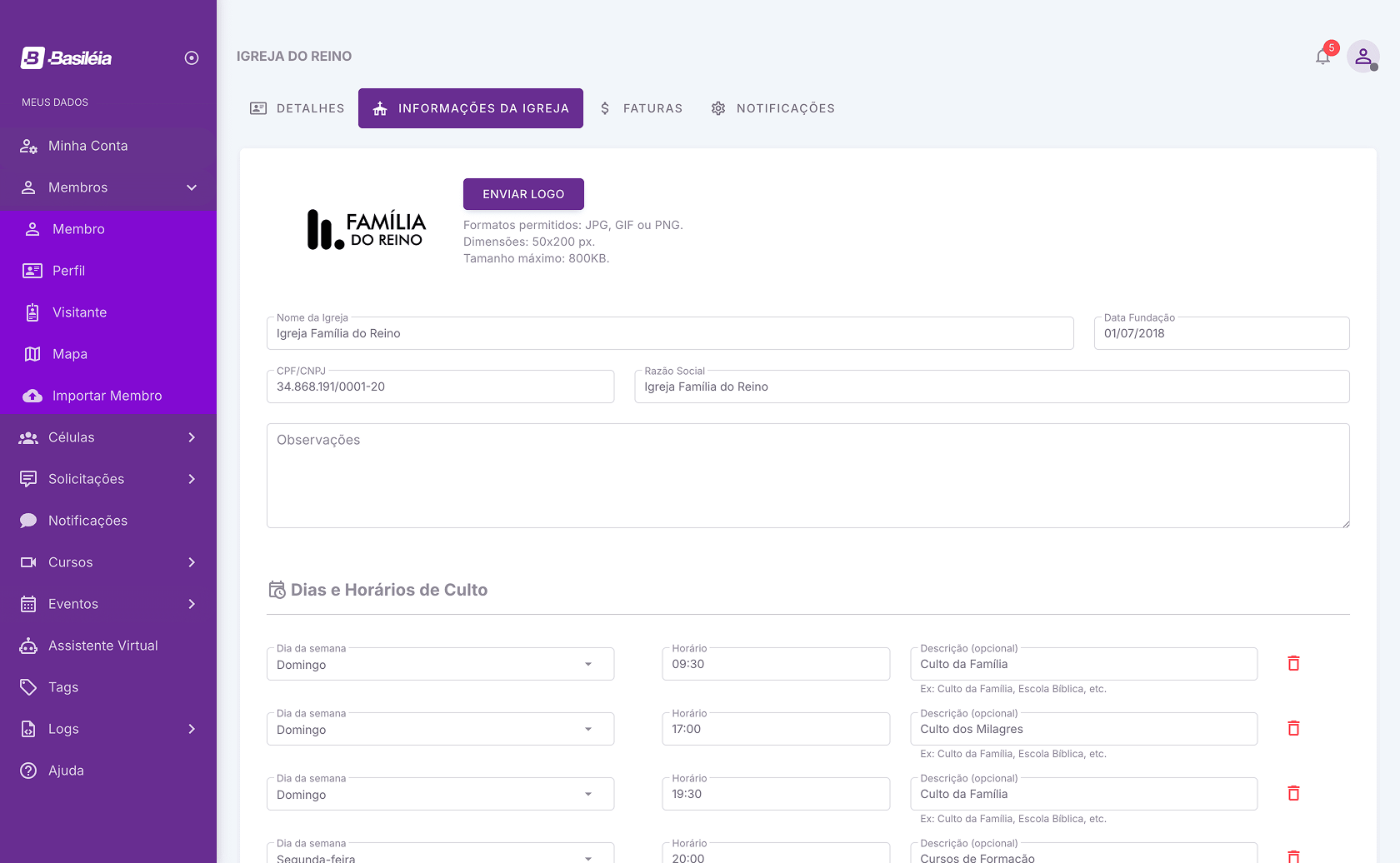This screenshot has width=1400, height=863.
Task: Toggle the sidebar pin radio icon
Action: pos(192,57)
